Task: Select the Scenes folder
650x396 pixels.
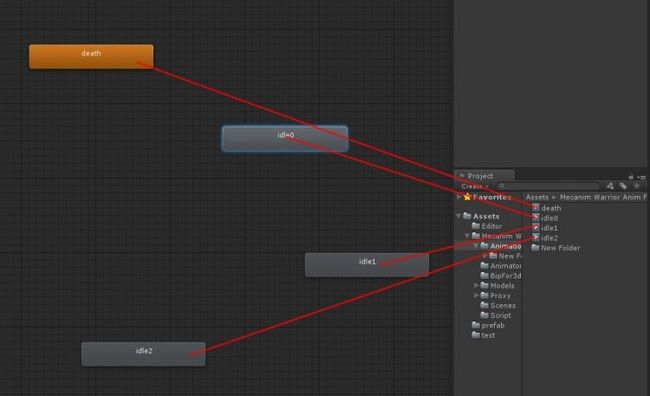Action: click(498, 306)
